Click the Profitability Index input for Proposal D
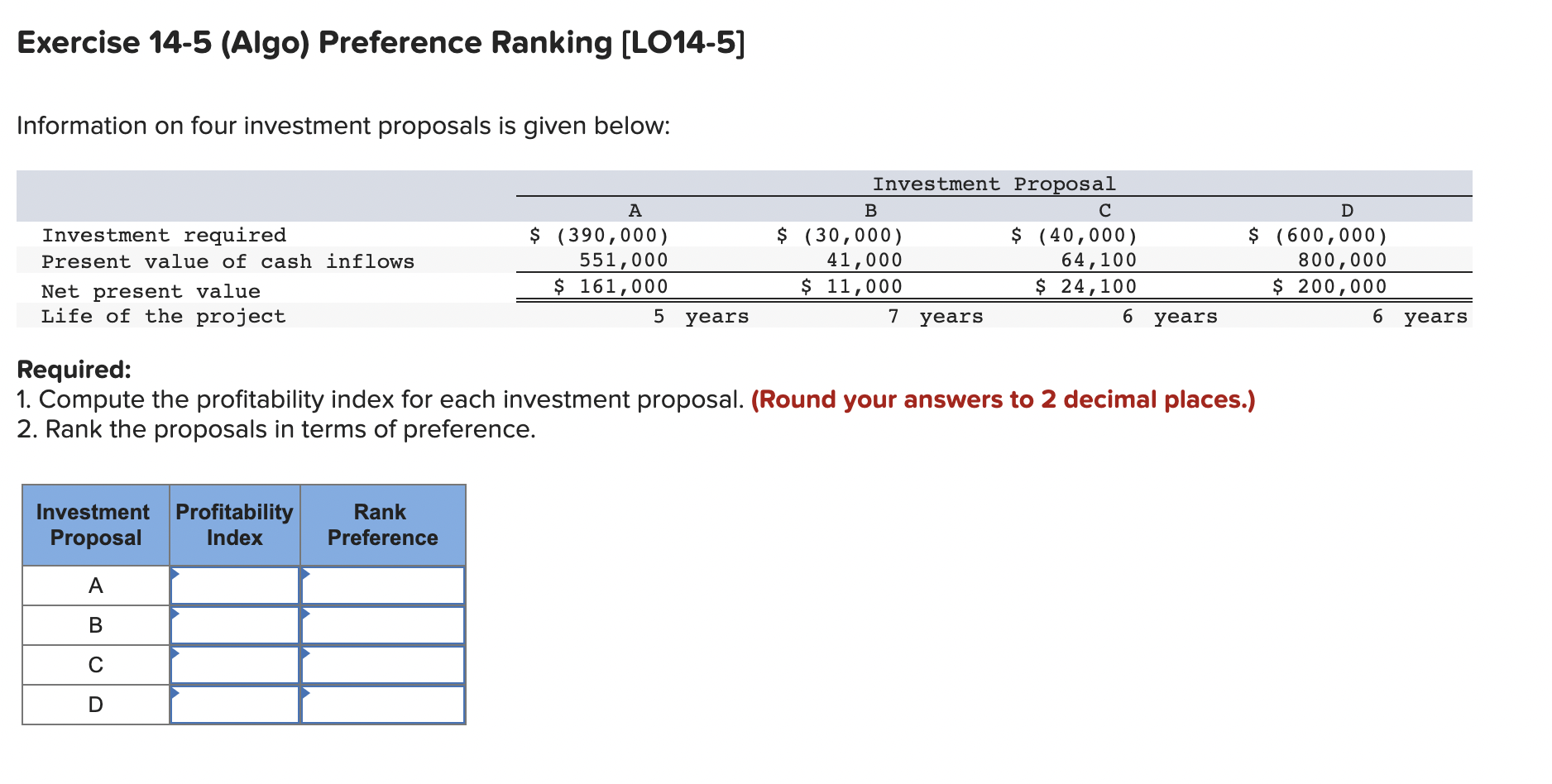The image size is (1552, 784). (234, 704)
